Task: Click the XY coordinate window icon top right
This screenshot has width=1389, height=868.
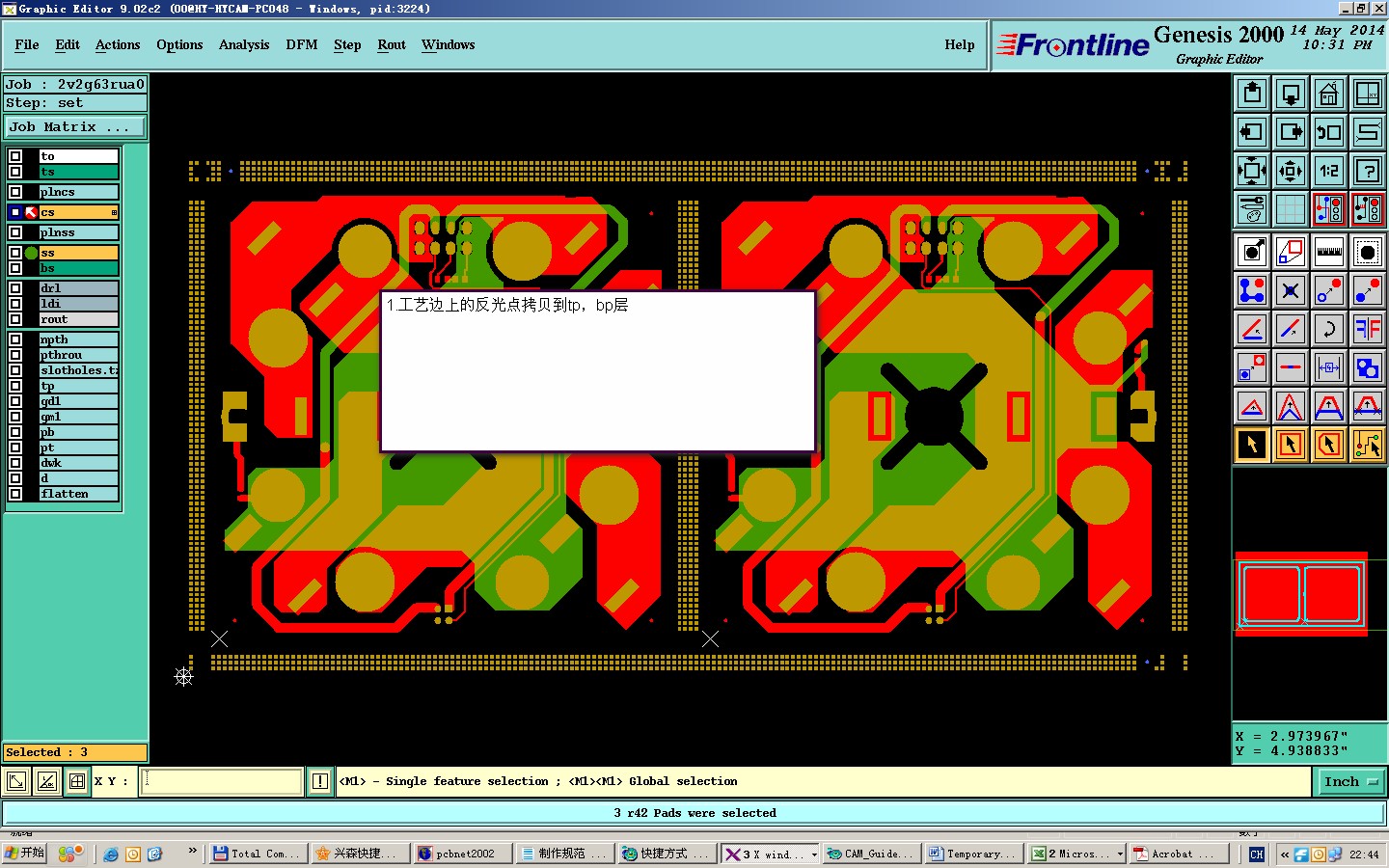Action: tap(1368, 94)
